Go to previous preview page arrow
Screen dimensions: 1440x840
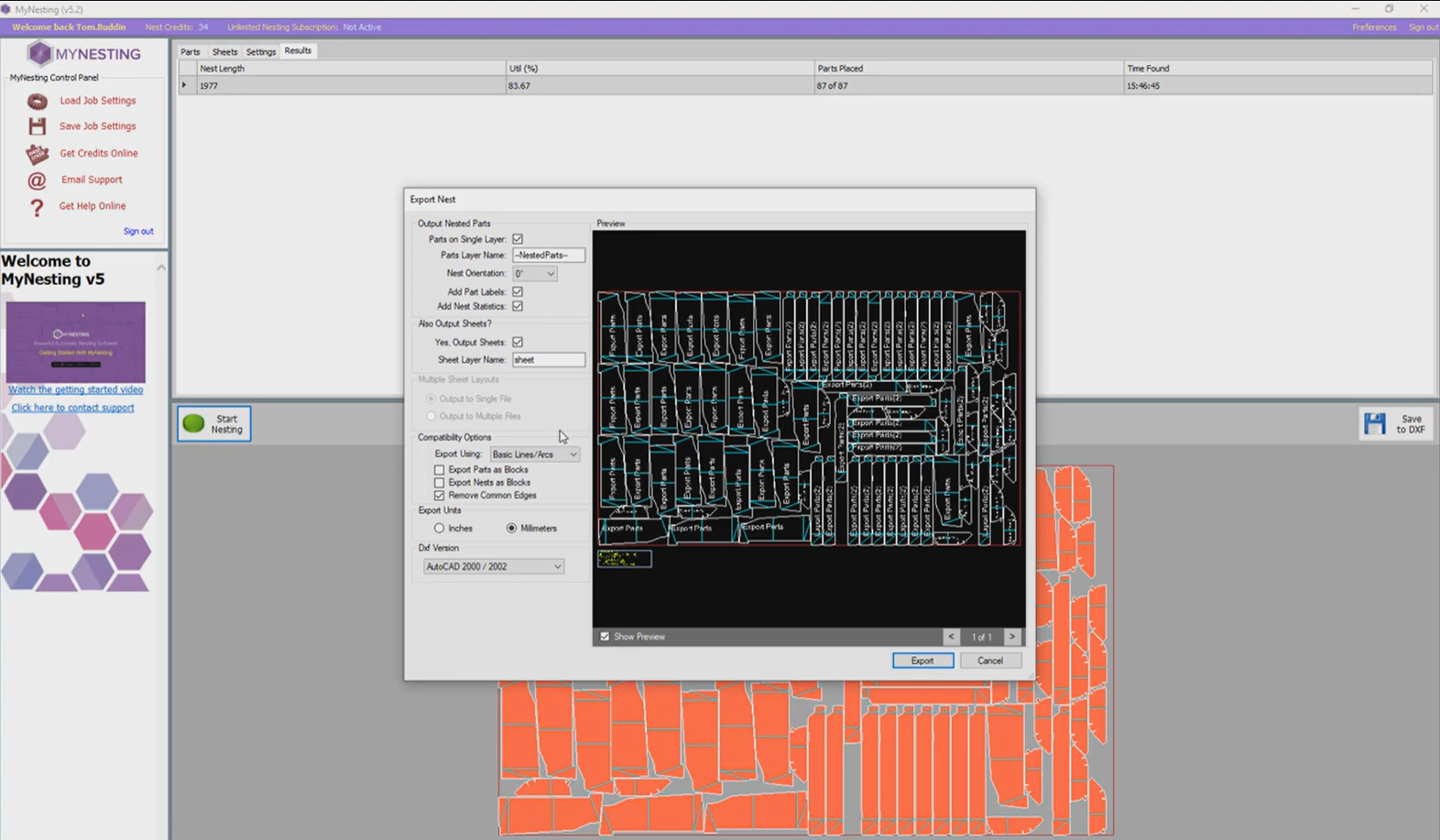(951, 637)
